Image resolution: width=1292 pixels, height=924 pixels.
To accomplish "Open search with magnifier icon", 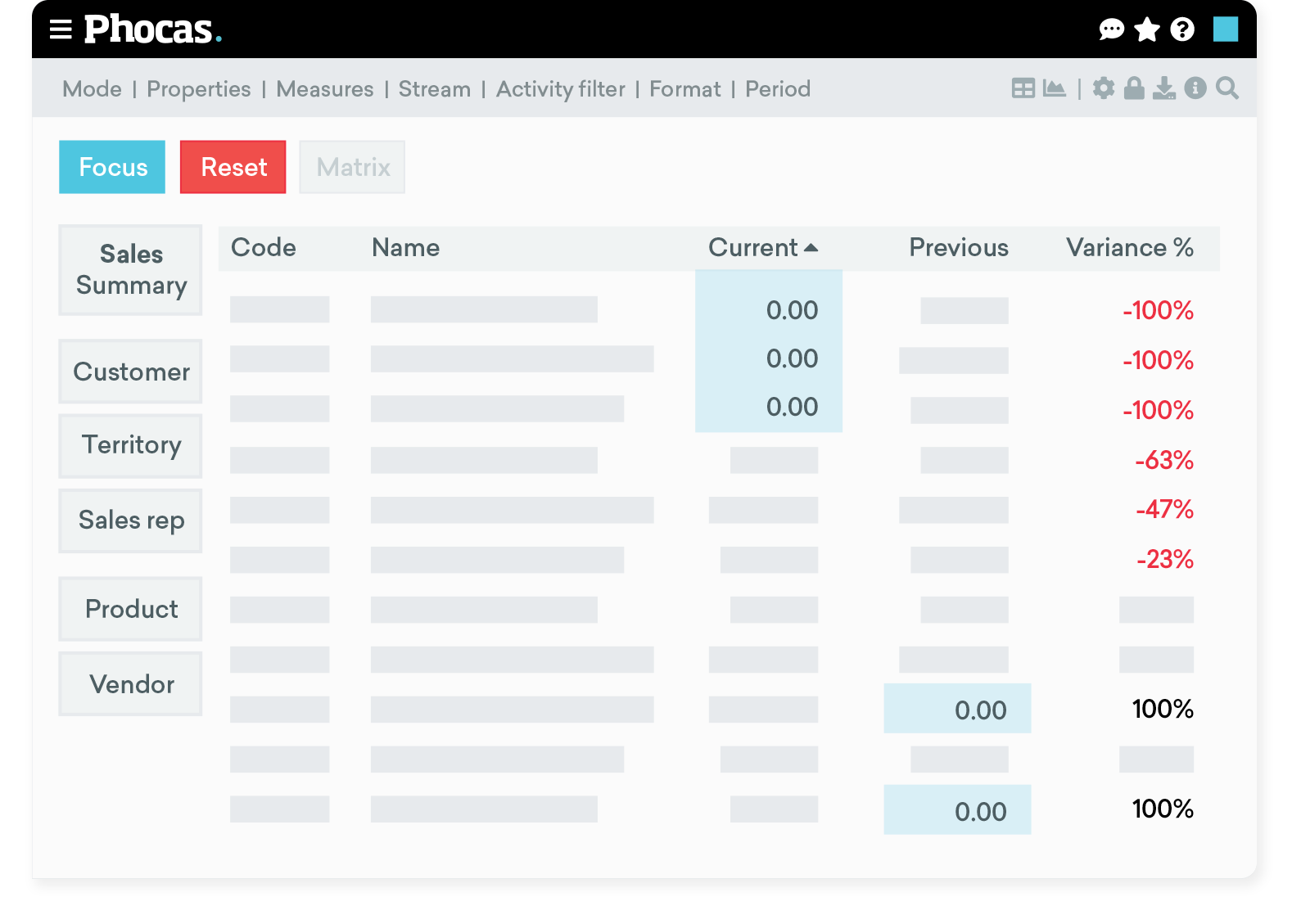I will tap(1226, 88).
